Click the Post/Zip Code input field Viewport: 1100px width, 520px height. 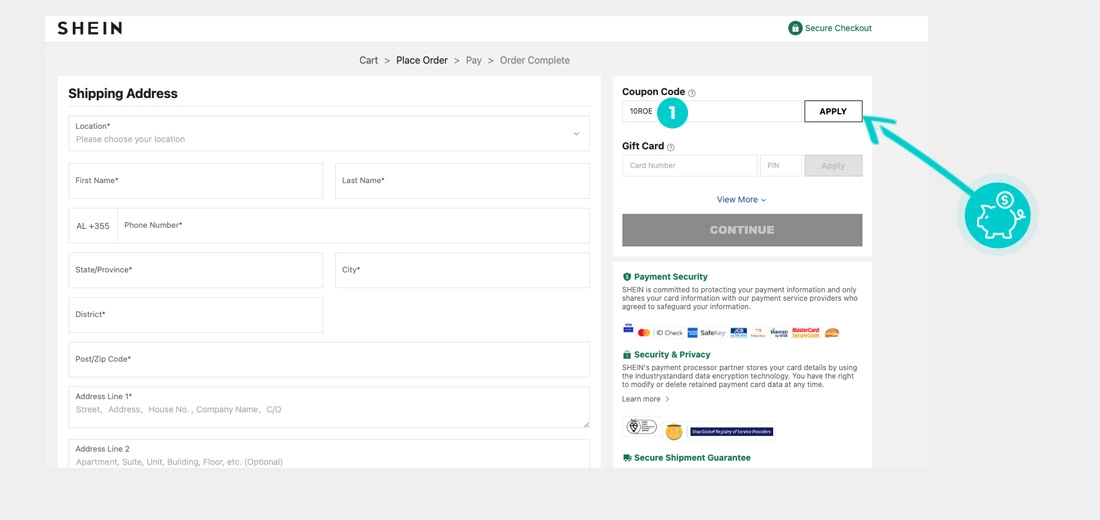pyautogui.click(x=329, y=359)
